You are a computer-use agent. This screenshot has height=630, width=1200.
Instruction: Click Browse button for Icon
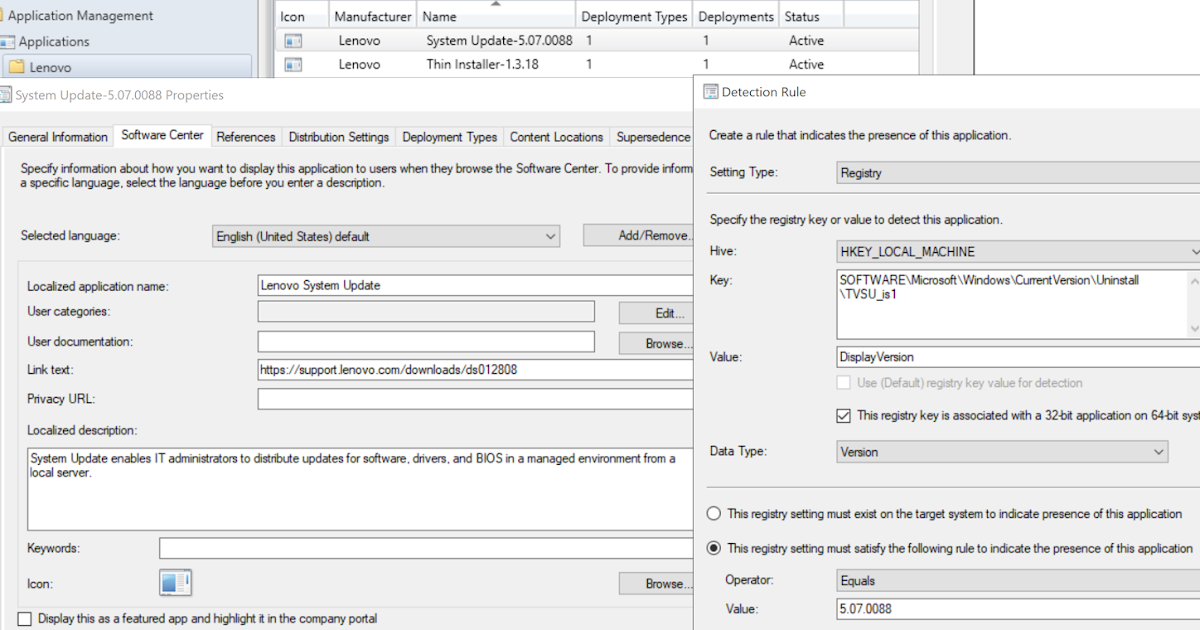pos(656,583)
